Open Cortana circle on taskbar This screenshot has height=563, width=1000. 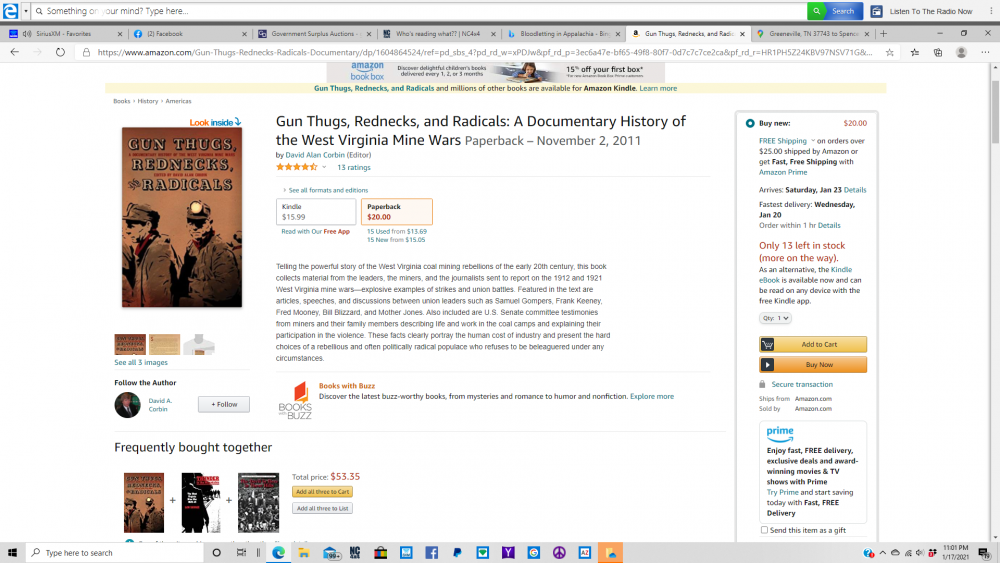click(216, 553)
